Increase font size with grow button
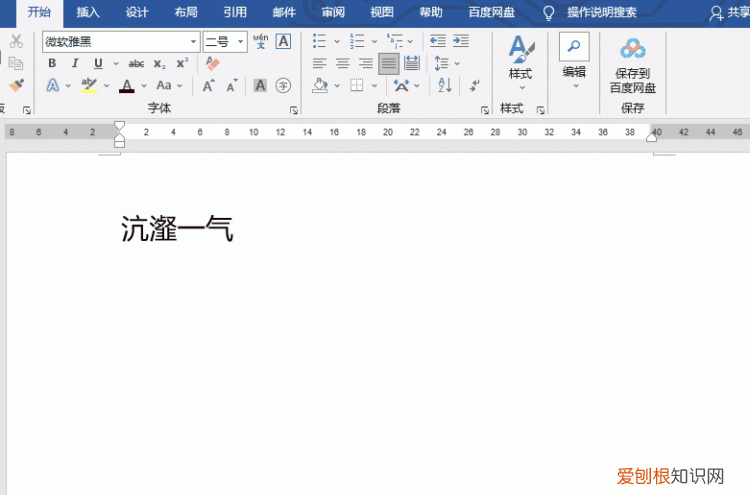The width and height of the screenshot is (750, 495). pyautogui.click(x=209, y=86)
